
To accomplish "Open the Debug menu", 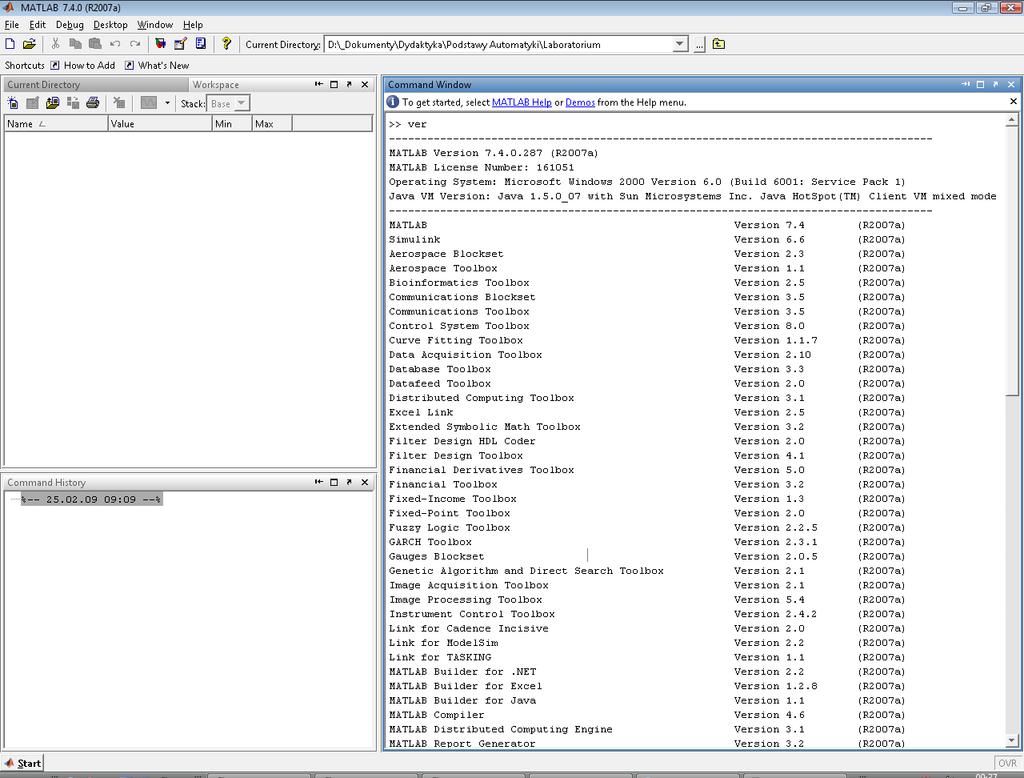I will pyautogui.click(x=70, y=24).
